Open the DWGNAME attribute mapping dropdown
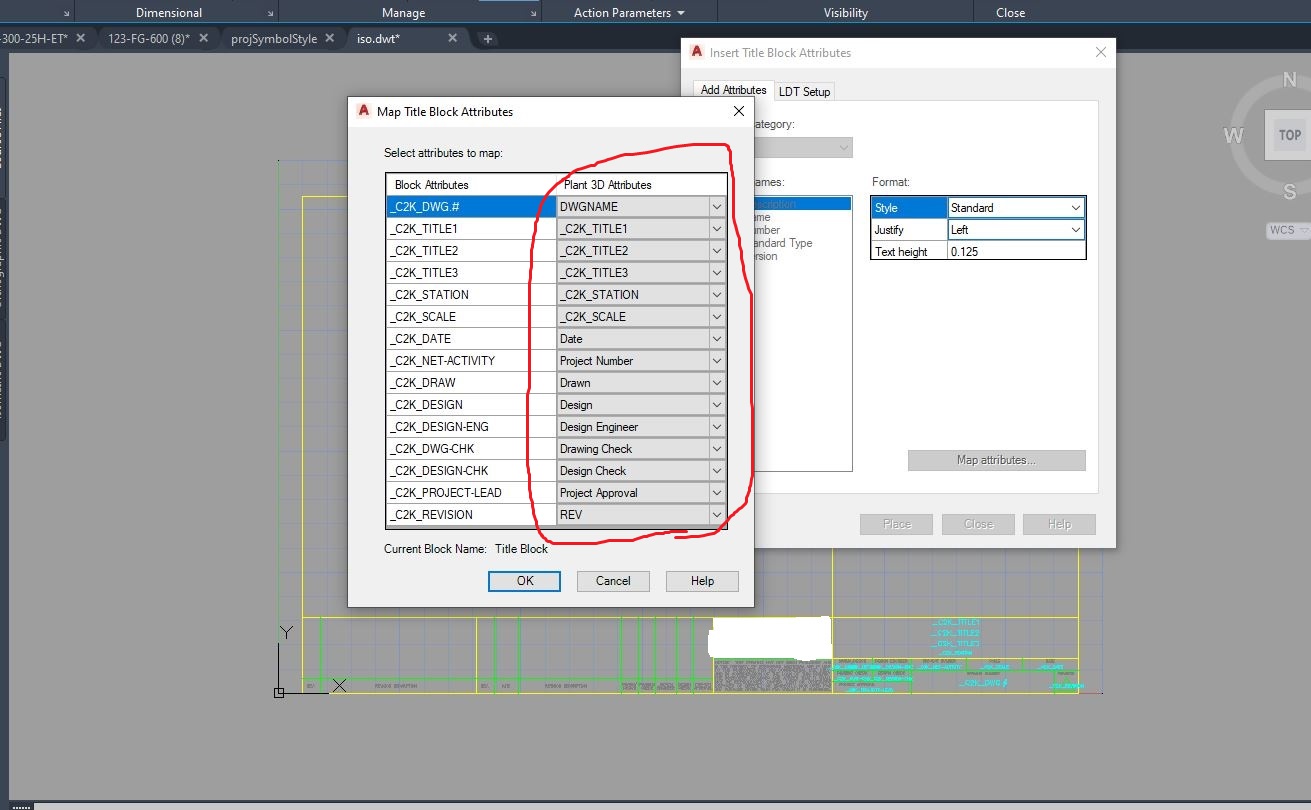Screen dimensions: 1311x810 pyautogui.click(x=715, y=206)
